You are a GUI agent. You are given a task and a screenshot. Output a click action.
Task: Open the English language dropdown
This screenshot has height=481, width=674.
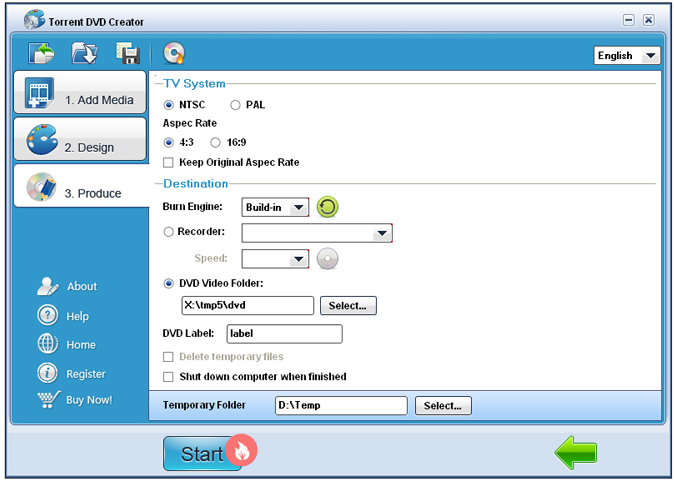pyautogui.click(x=627, y=55)
